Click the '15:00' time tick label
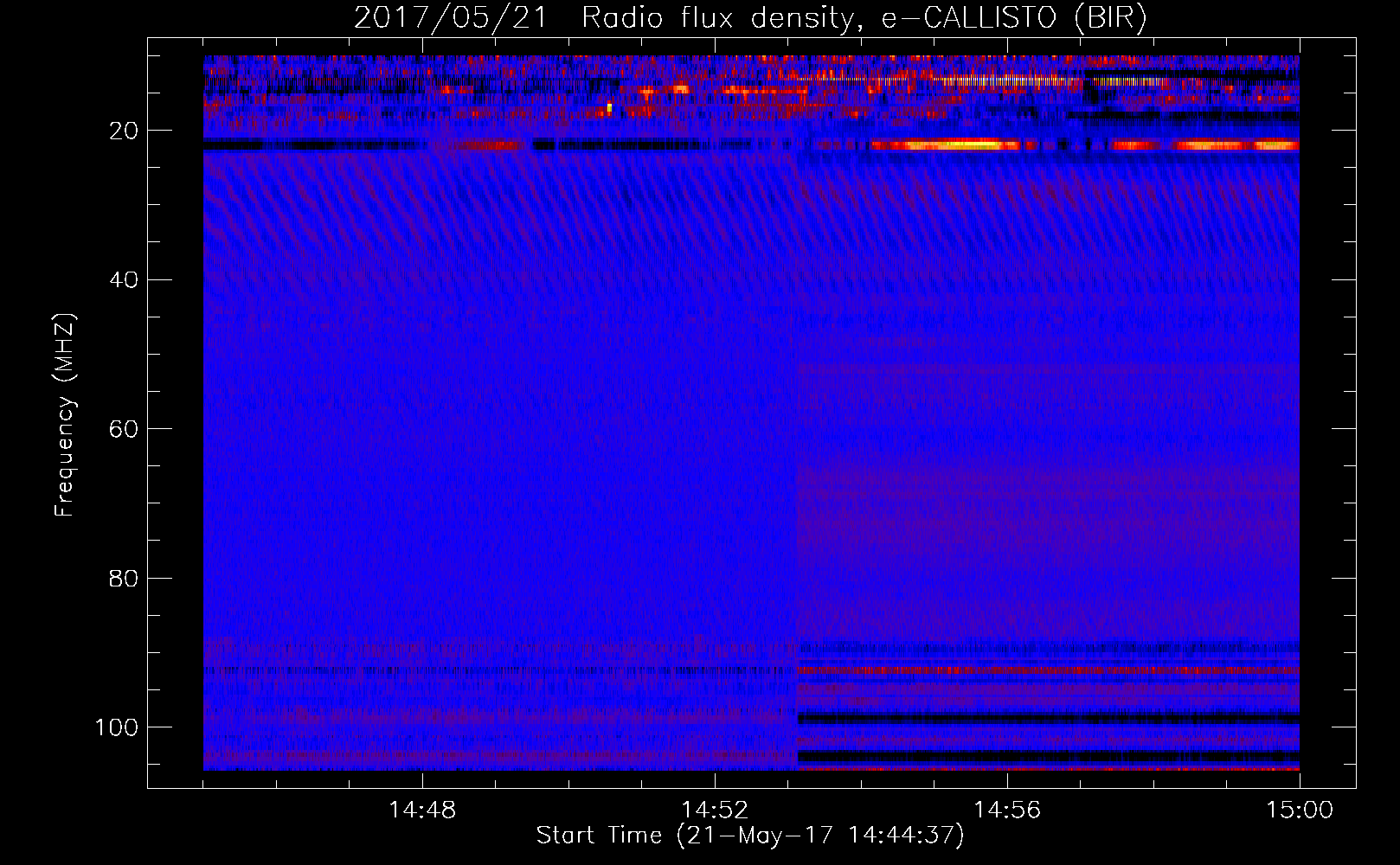This screenshot has height=865, width=1400. coord(1300,811)
